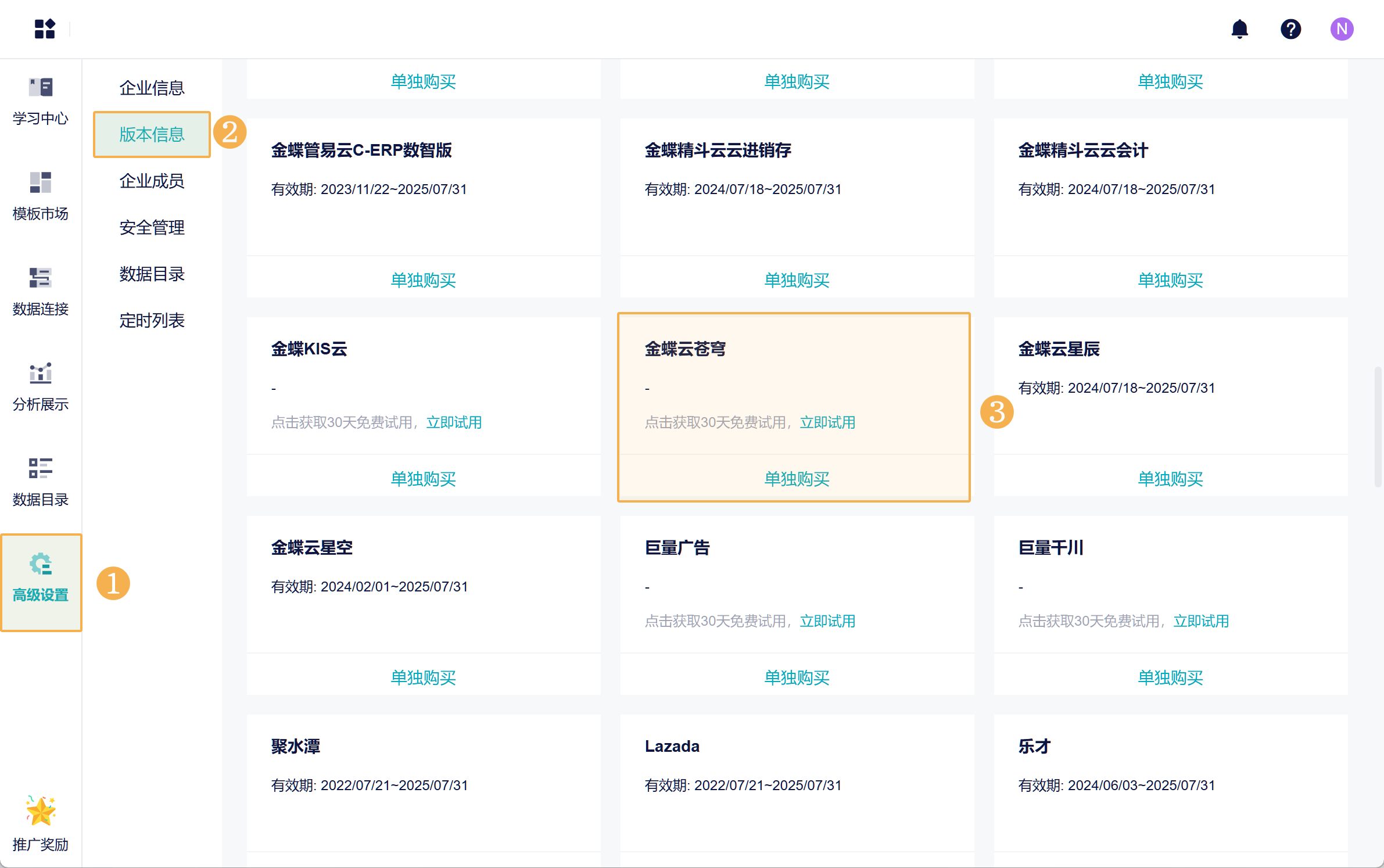Click the 推广奖励 star icon

coord(41,811)
